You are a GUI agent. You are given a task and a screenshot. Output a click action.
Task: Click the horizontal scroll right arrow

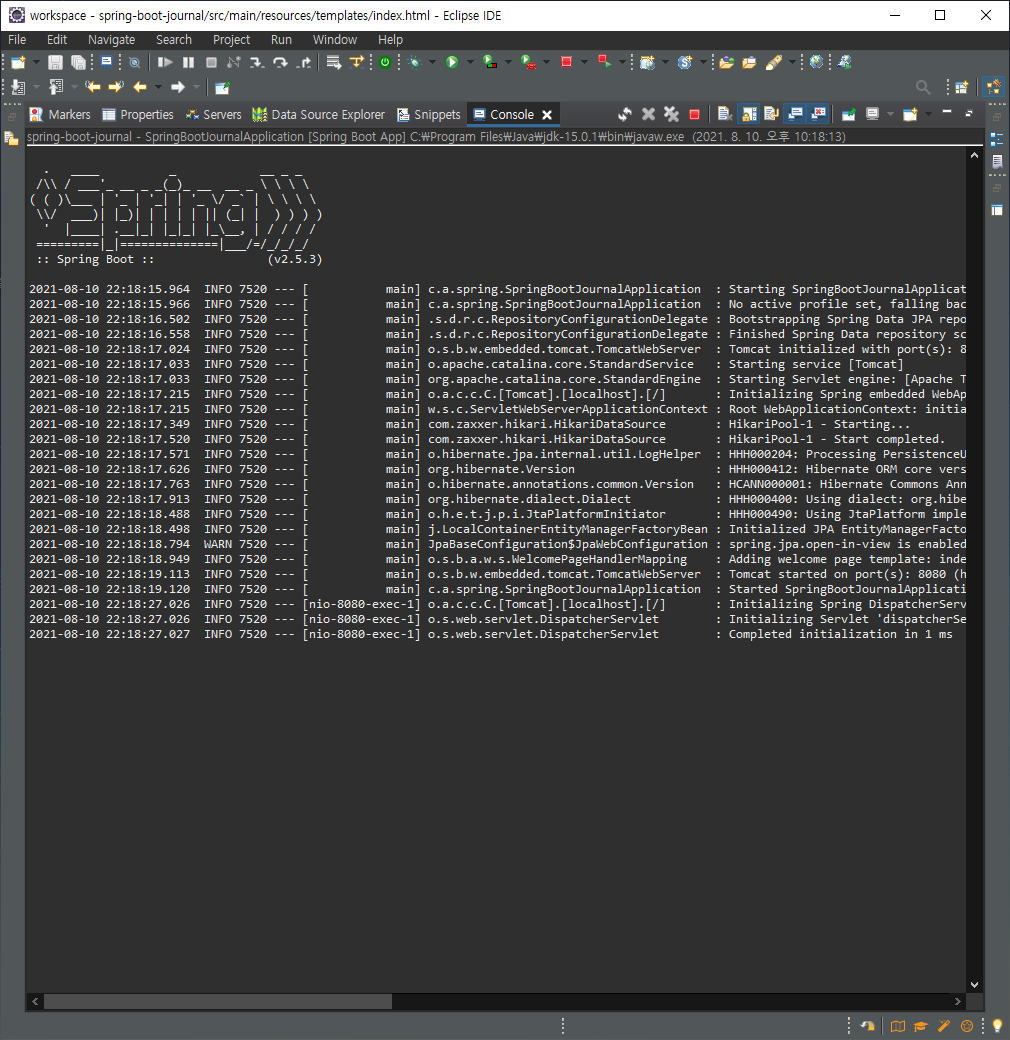point(958,1001)
